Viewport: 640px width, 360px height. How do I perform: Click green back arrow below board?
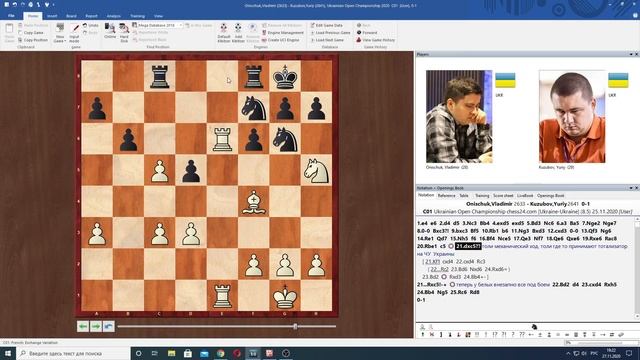(83, 326)
